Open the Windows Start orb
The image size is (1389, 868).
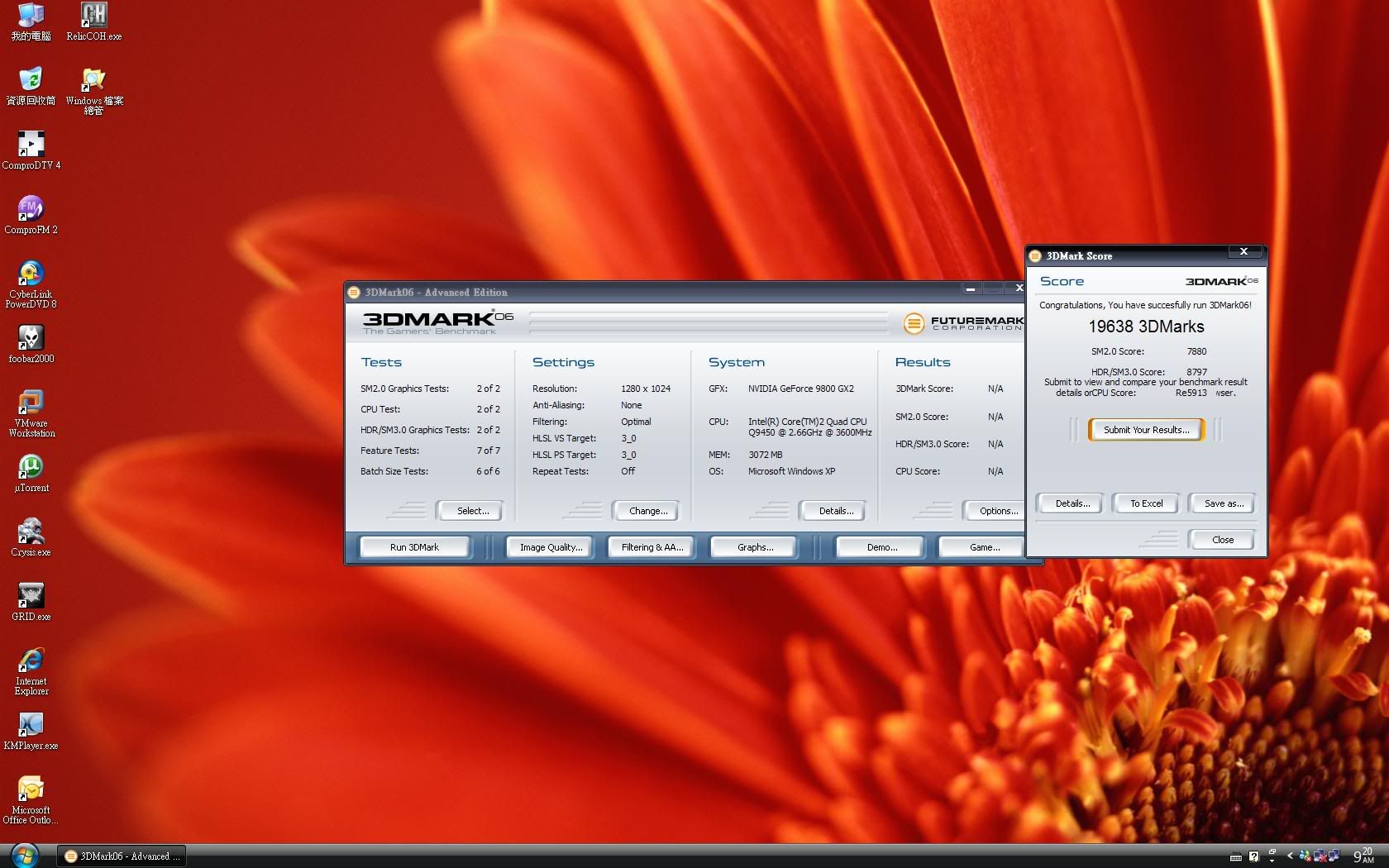pos(25,856)
